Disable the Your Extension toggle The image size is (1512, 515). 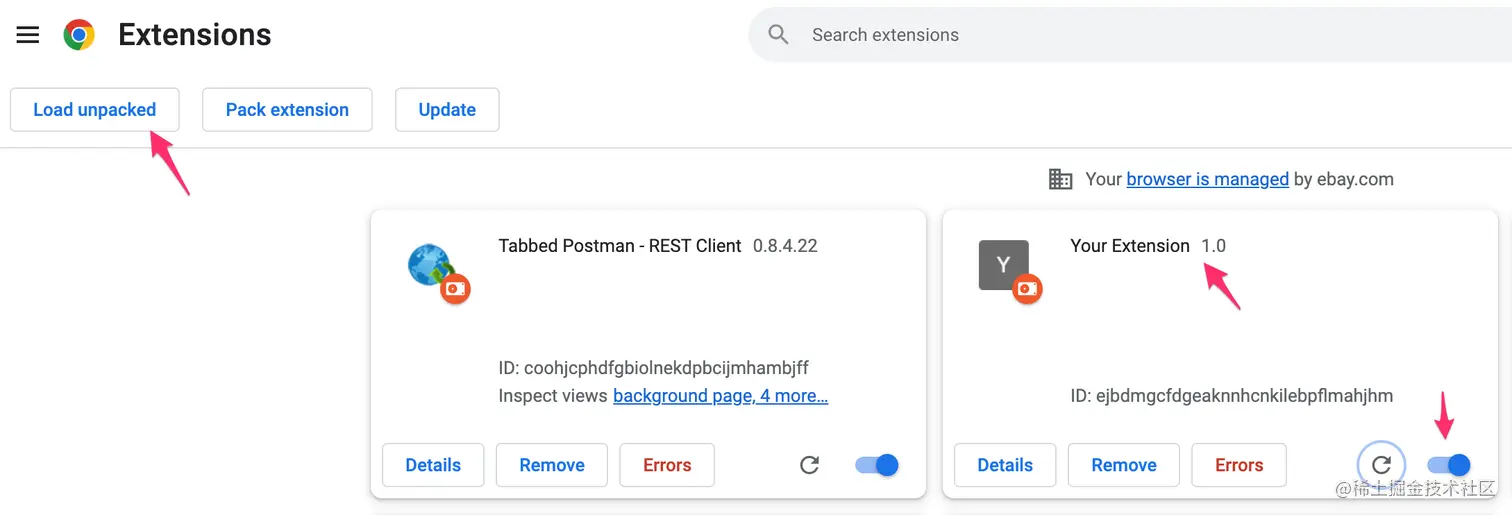[1449, 465]
